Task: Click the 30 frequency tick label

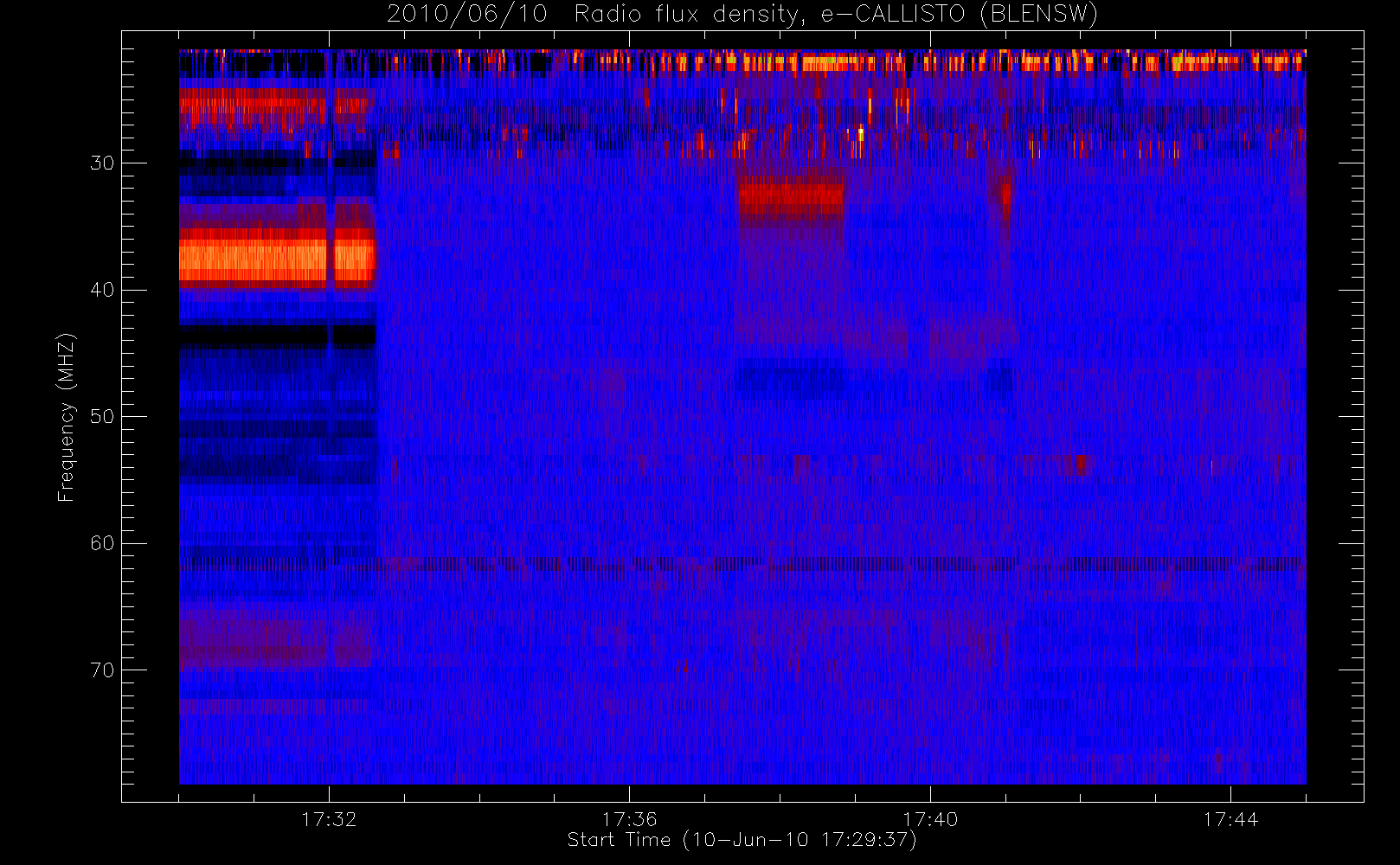Action: coord(102,163)
